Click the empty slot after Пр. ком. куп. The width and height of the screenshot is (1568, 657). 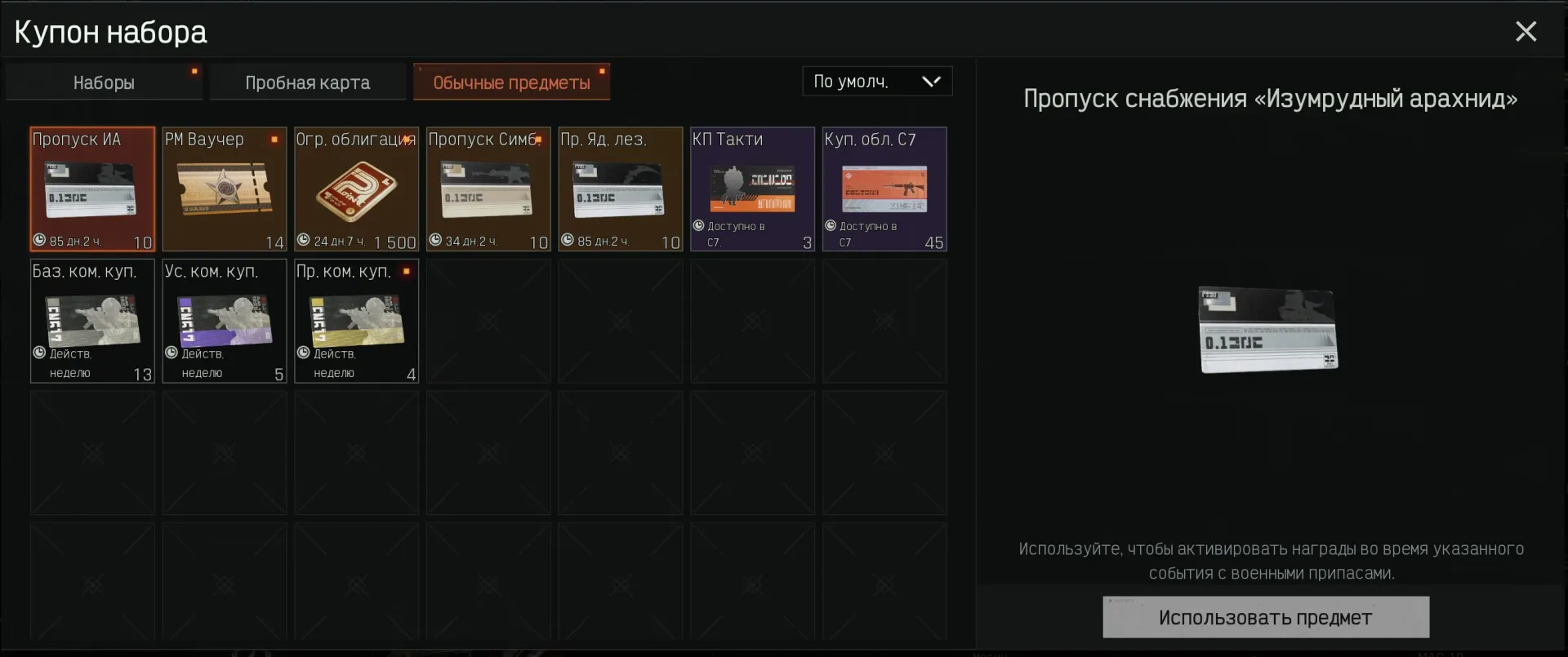point(488,321)
